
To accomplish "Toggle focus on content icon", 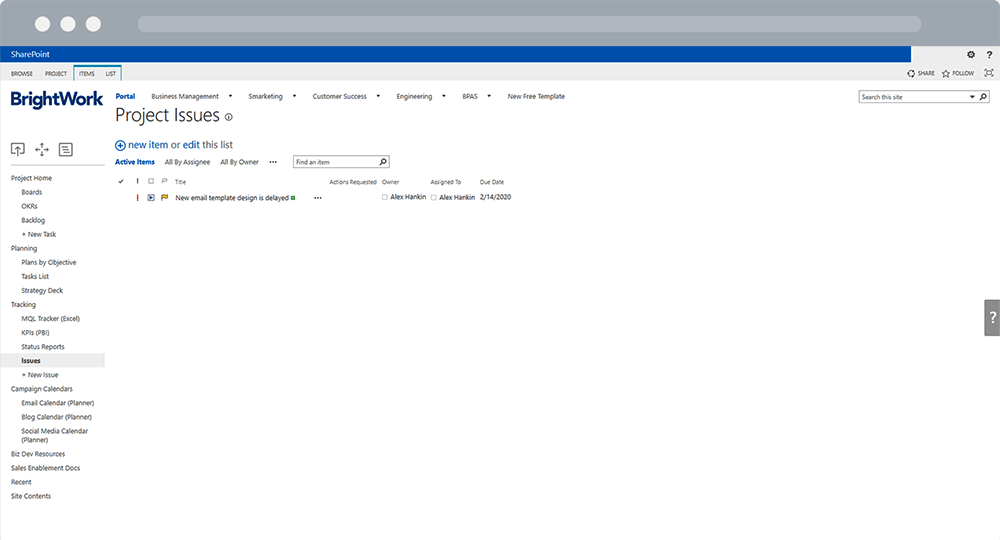I will tap(989, 73).
